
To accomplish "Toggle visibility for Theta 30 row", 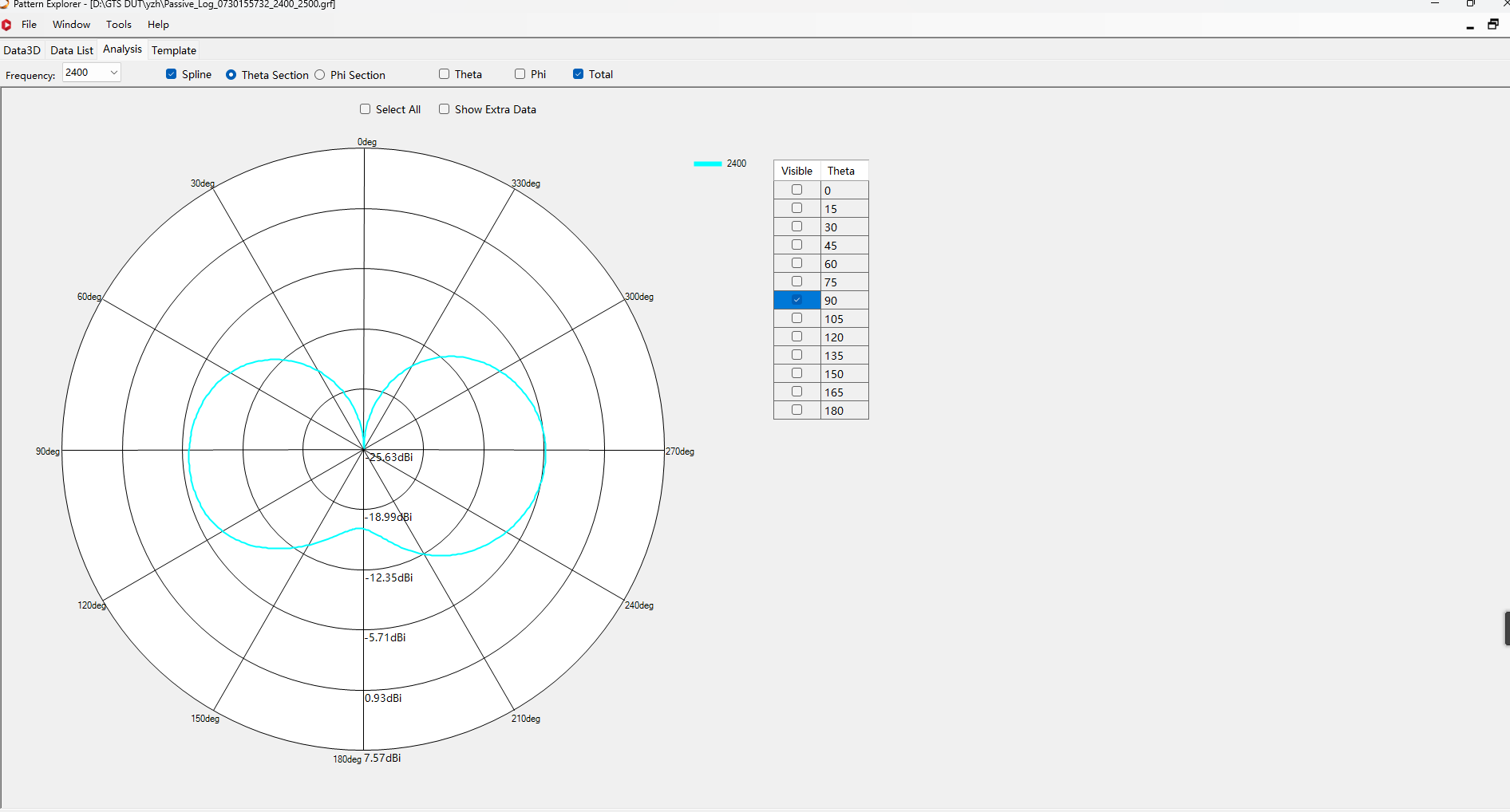I will point(797,227).
